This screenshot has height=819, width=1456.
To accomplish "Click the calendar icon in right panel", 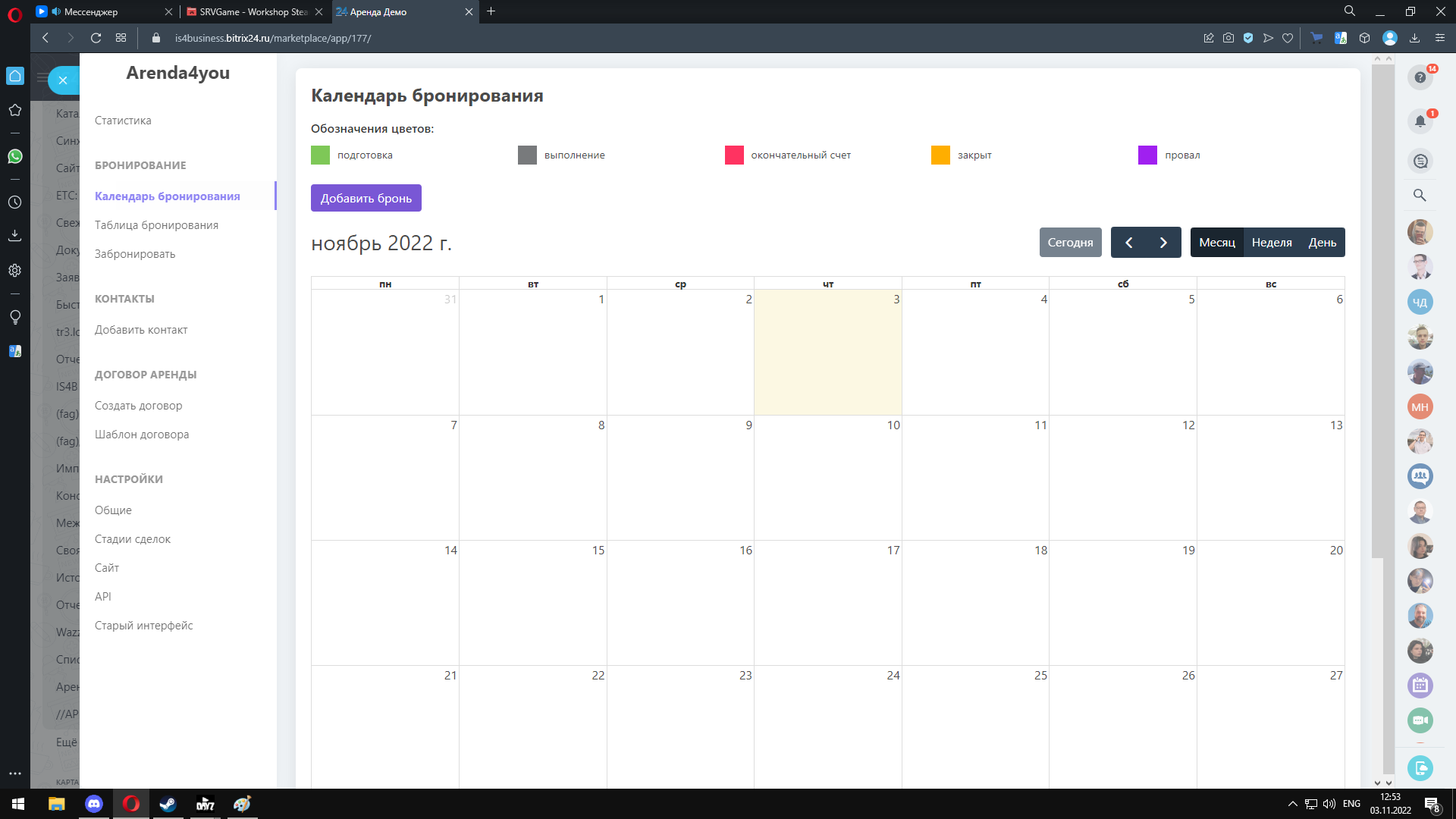I will pos(1420,686).
